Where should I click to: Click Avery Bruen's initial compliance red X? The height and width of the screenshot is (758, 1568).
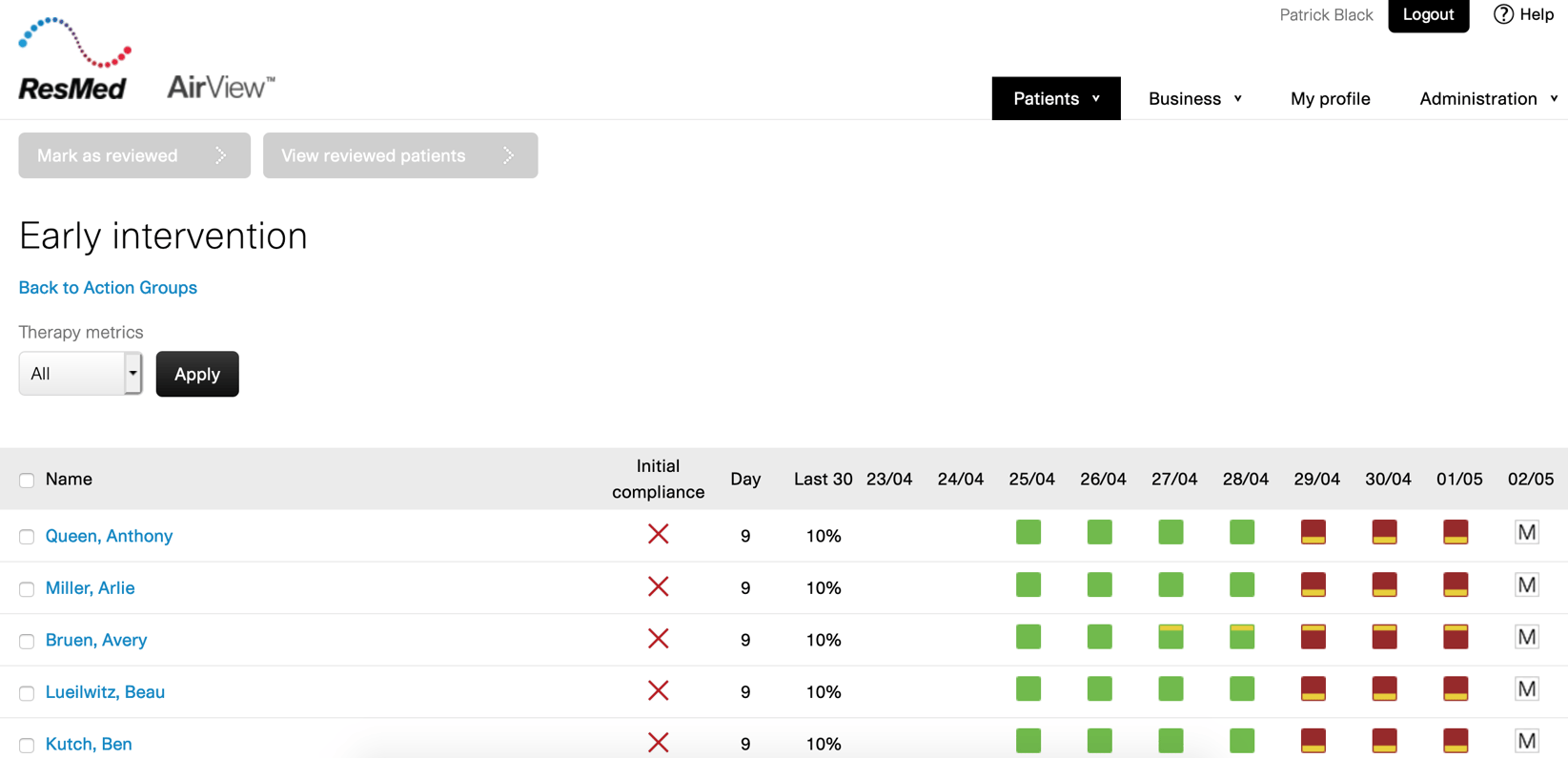pos(658,639)
